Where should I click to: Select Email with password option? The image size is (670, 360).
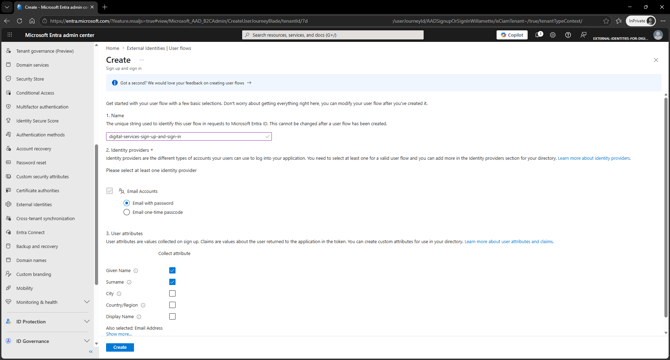(x=126, y=203)
